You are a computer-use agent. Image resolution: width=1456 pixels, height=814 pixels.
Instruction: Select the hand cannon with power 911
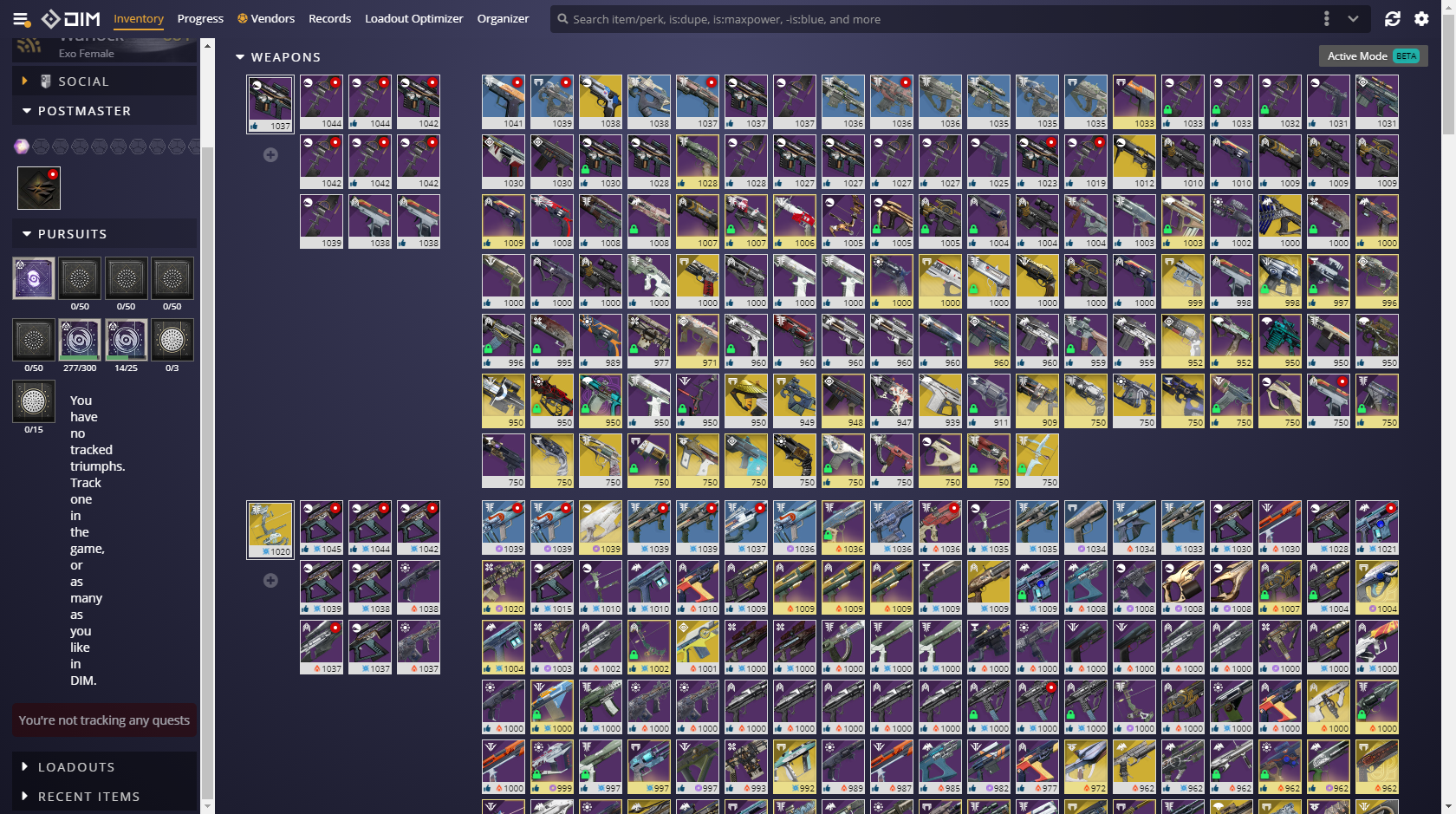click(x=989, y=401)
